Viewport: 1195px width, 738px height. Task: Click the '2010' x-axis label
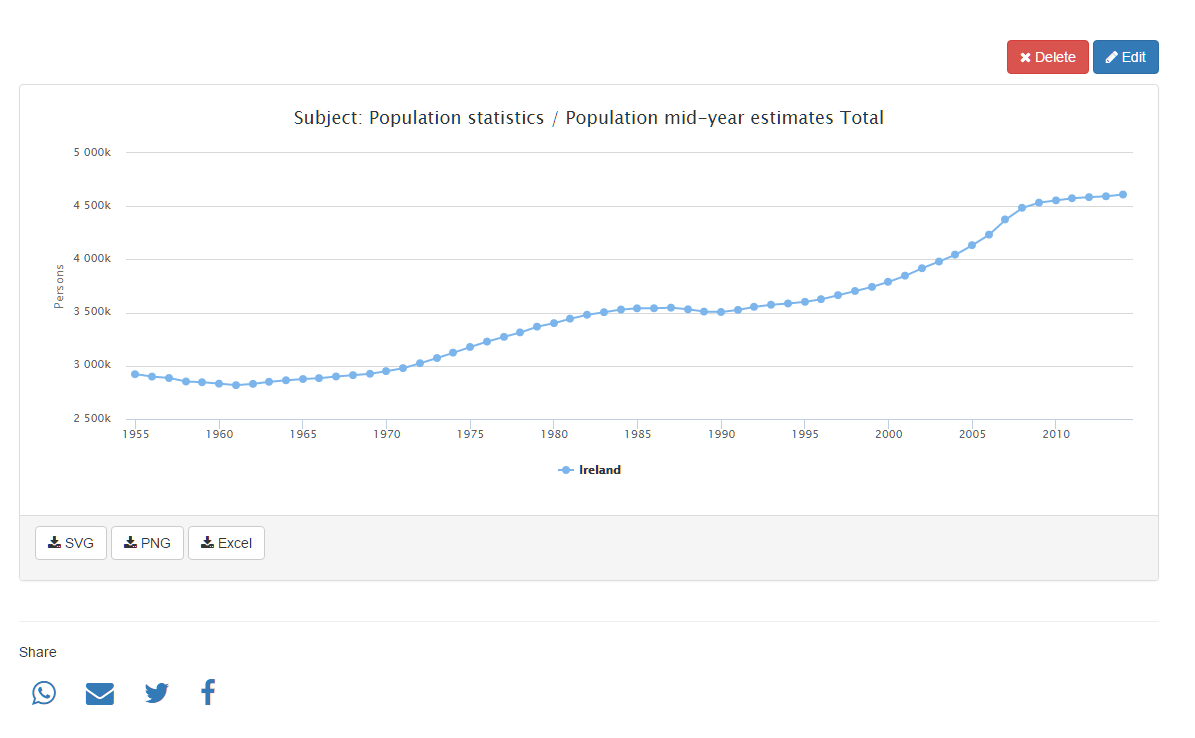(x=1056, y=434)
